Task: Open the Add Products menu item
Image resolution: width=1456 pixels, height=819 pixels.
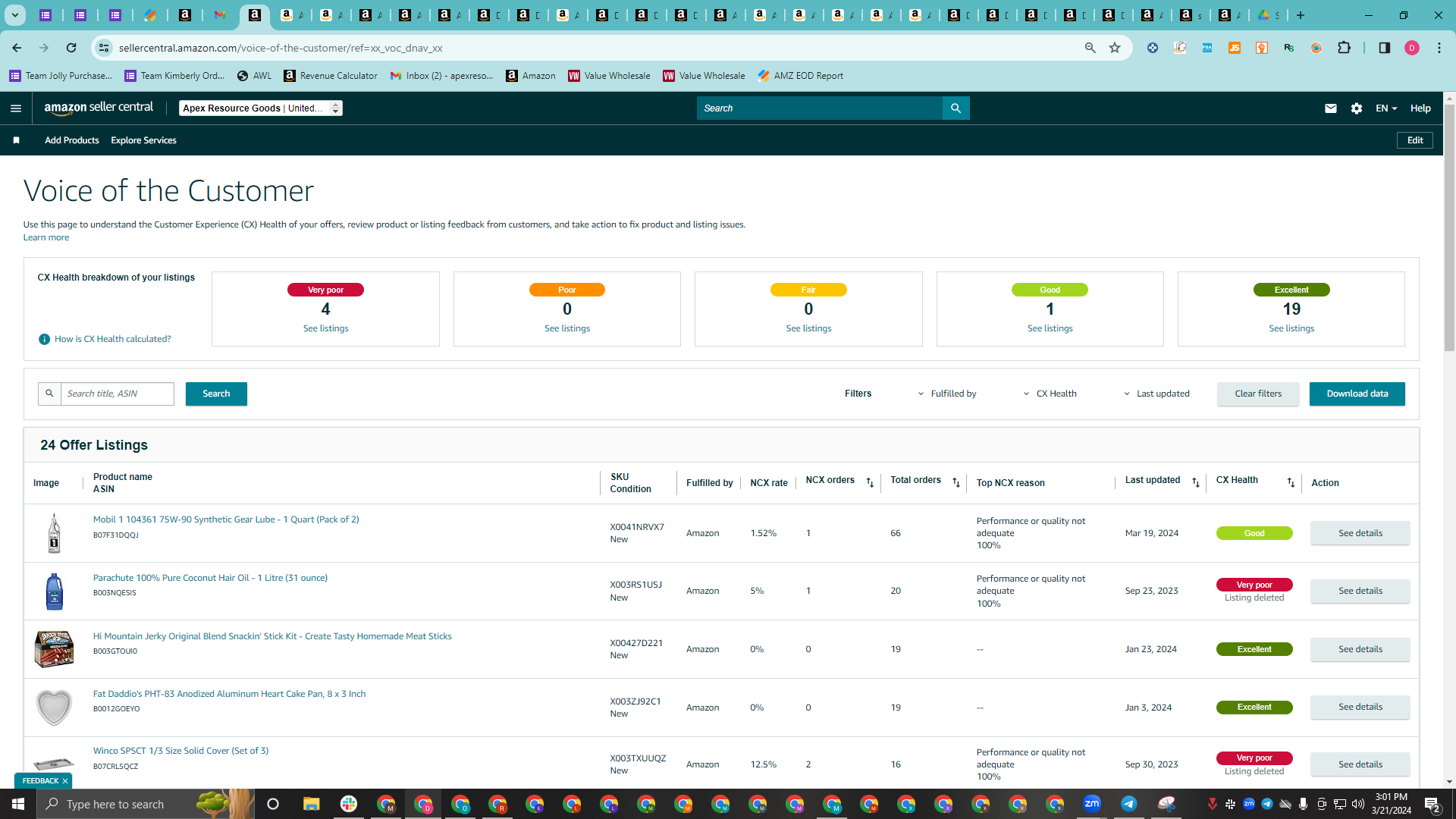Action: [72, 140]
